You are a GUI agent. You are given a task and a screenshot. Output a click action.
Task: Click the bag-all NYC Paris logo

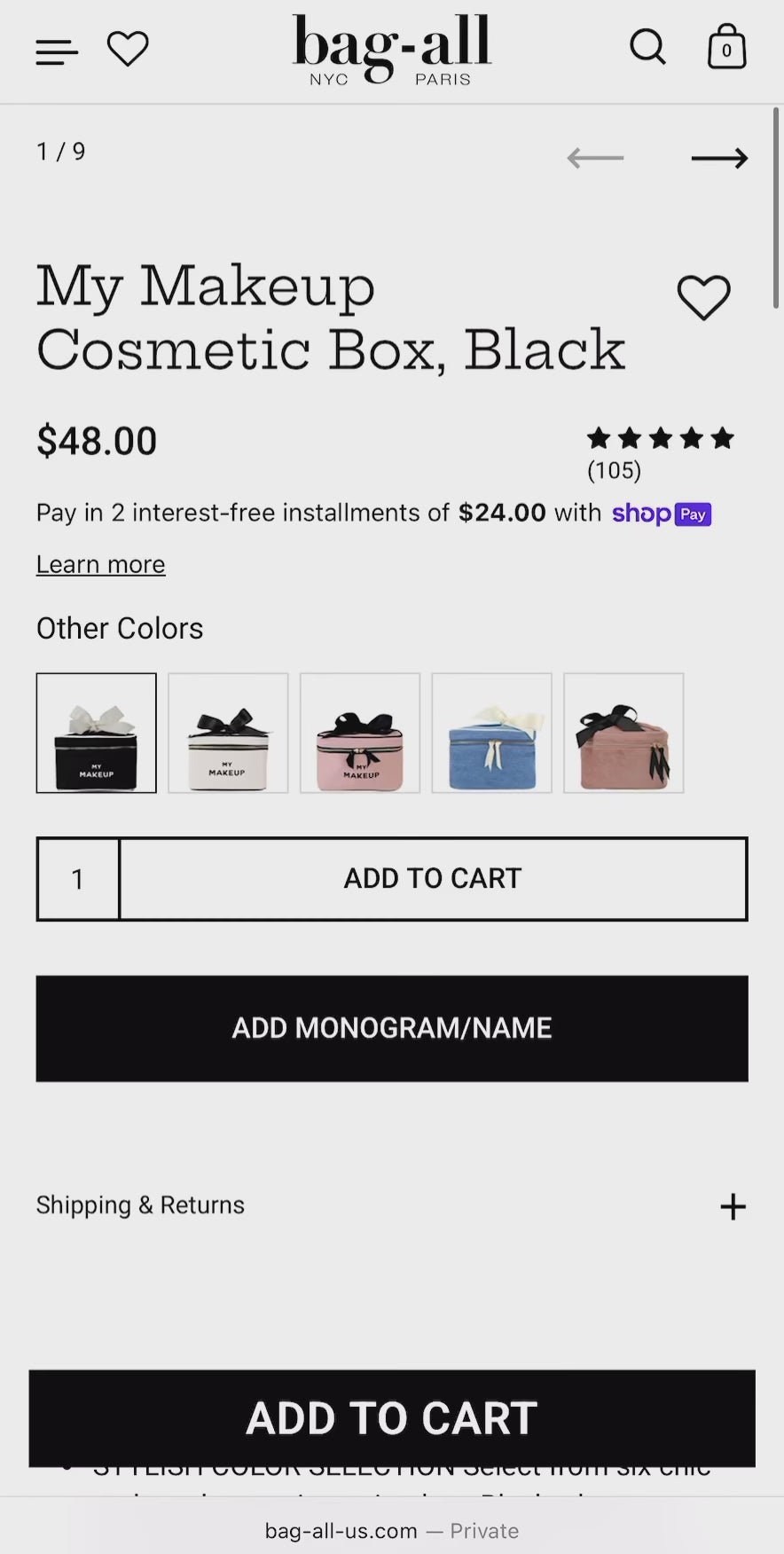pos(391,50)
